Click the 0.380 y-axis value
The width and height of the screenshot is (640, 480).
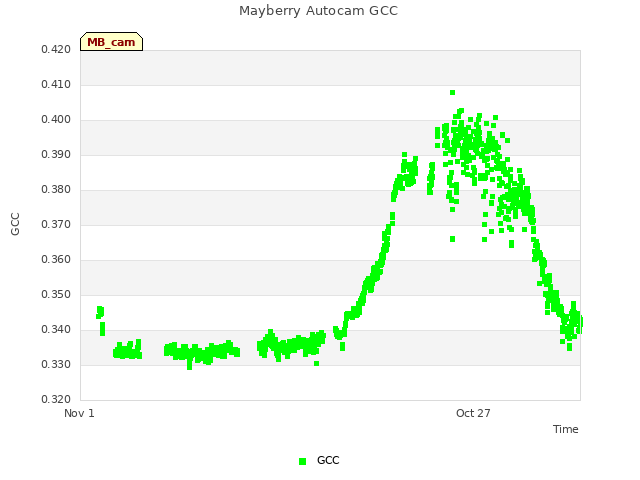56,189
